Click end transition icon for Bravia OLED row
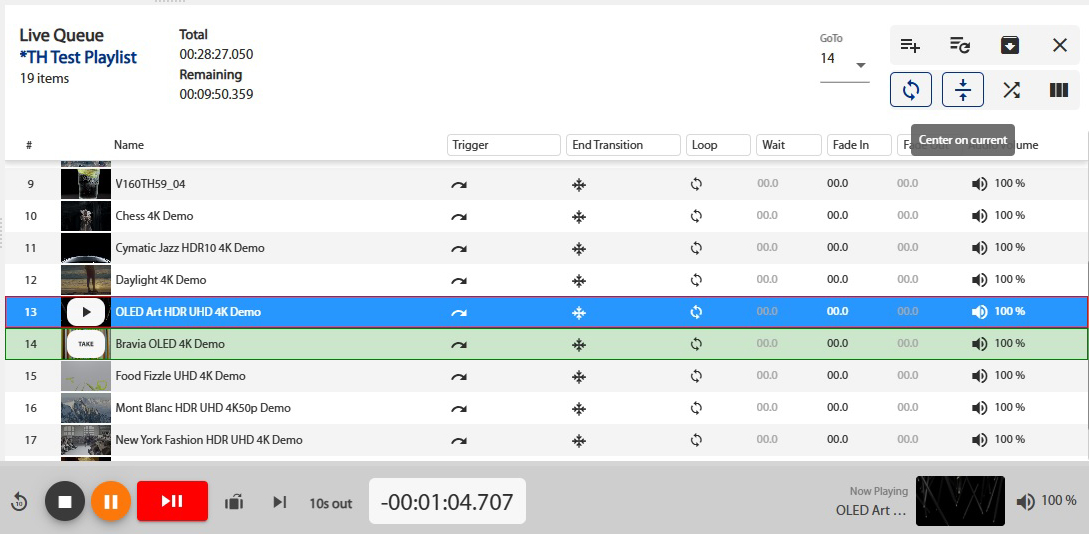 point(579,344)
